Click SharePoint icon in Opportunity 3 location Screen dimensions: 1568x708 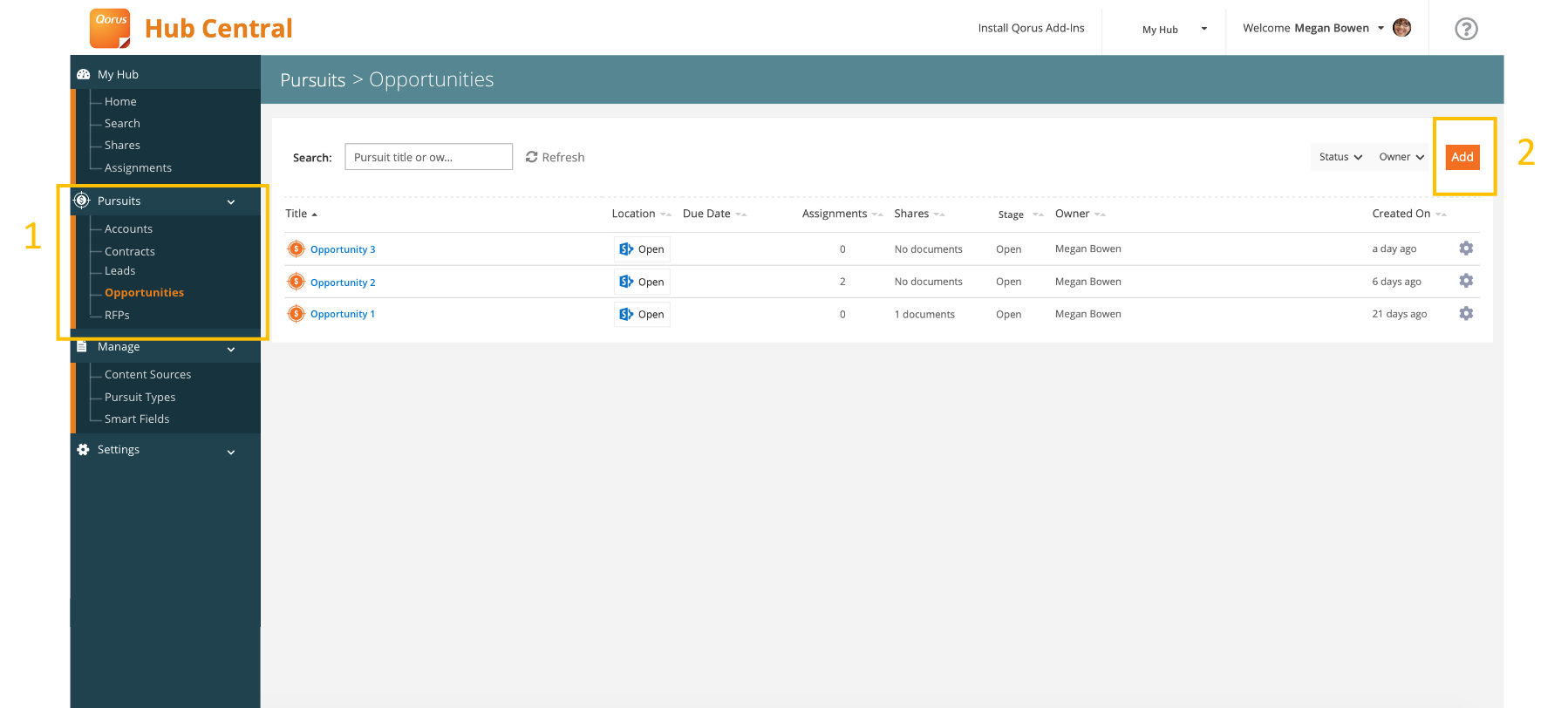point(626,249)
